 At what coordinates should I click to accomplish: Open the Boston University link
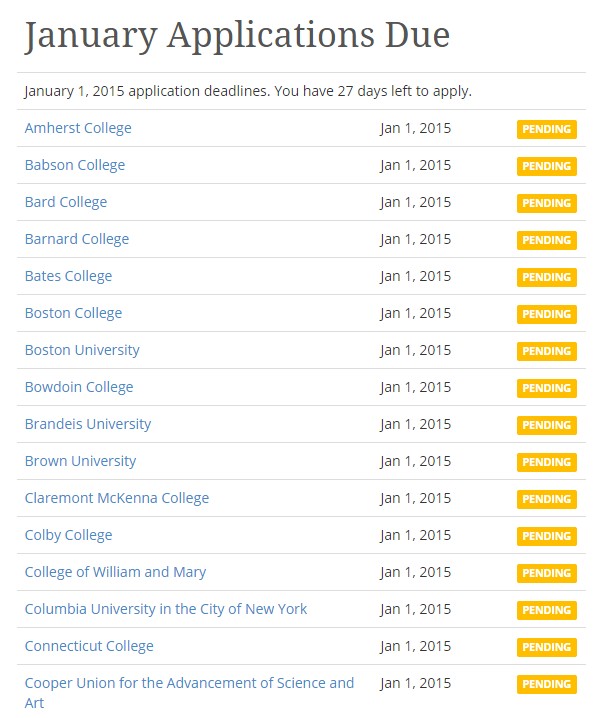click(x=82, y=350)
